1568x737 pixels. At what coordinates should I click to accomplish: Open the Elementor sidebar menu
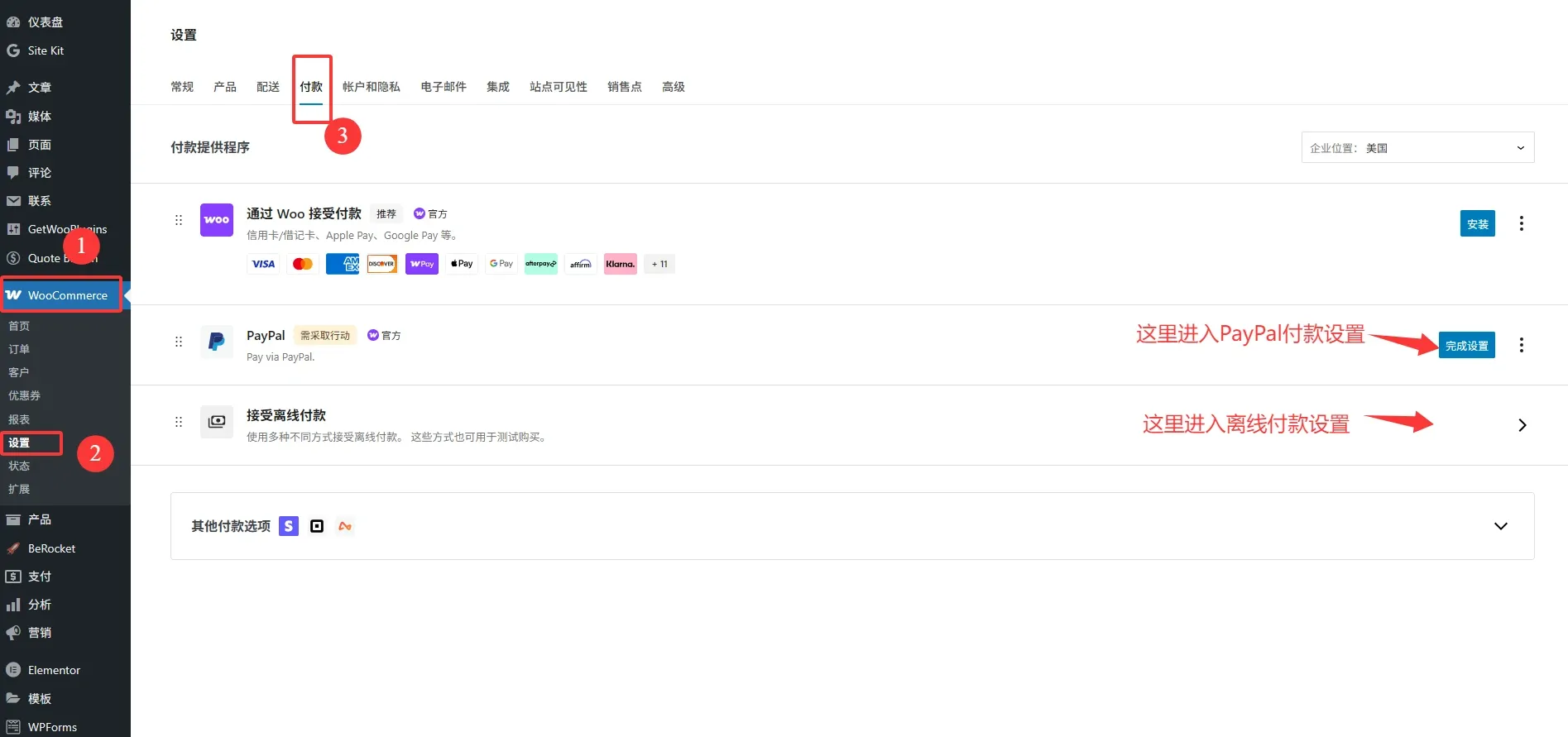coord(54,670)
